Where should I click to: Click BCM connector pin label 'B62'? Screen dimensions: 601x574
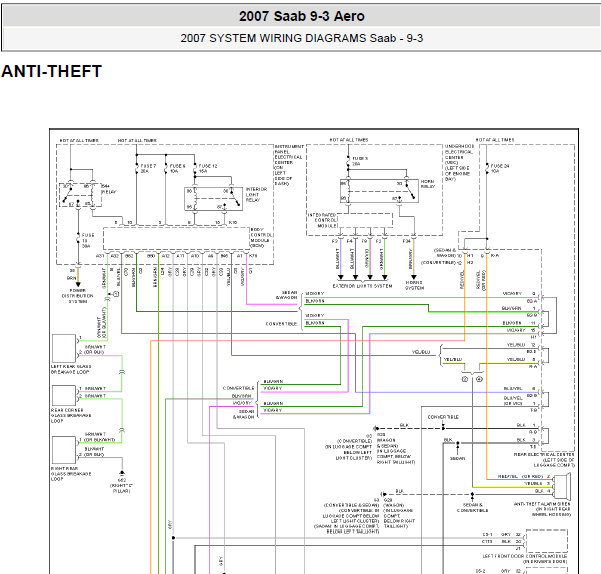[x=129, y=256]
